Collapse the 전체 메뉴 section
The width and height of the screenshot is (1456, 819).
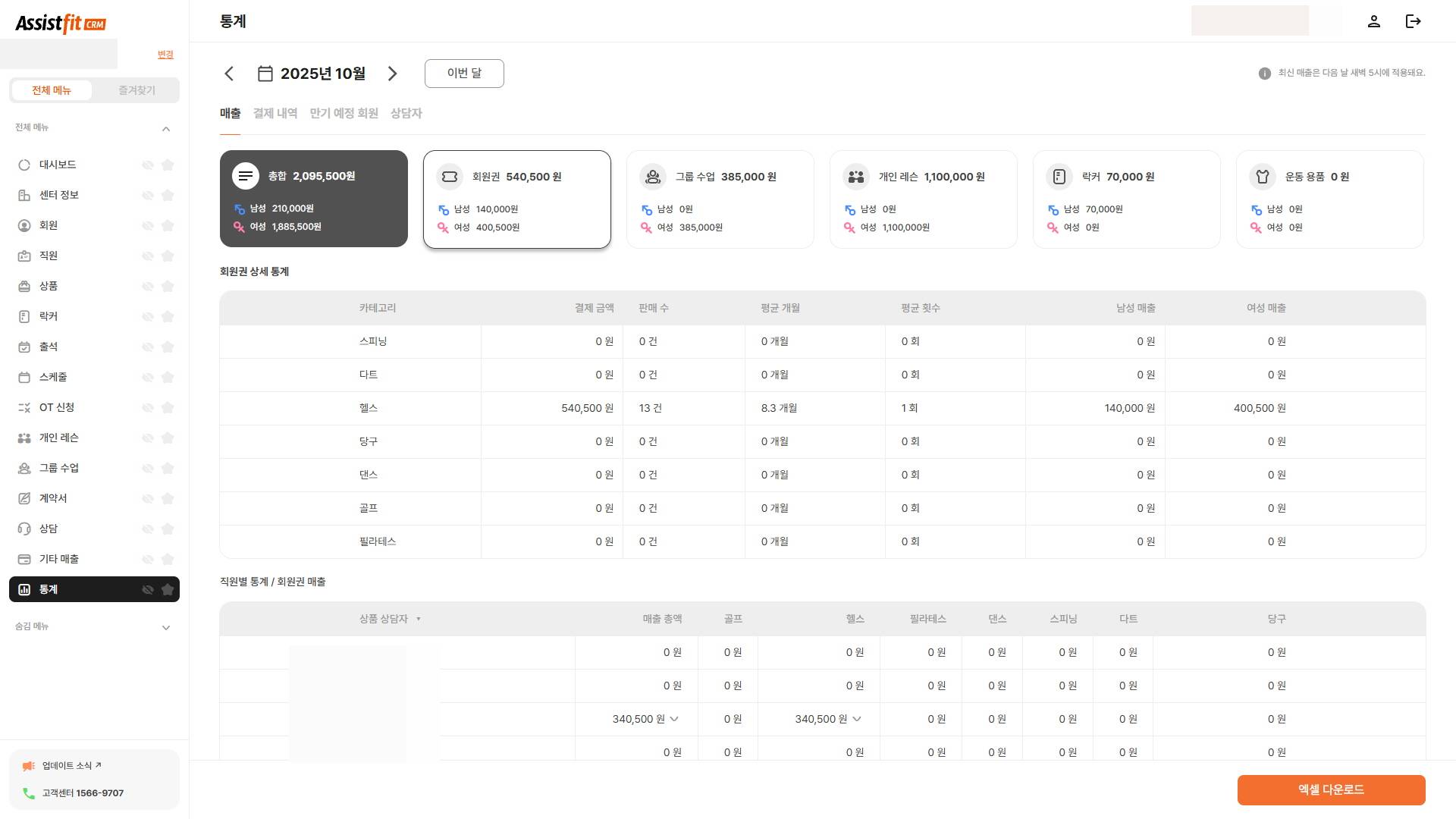click(166, 129)
